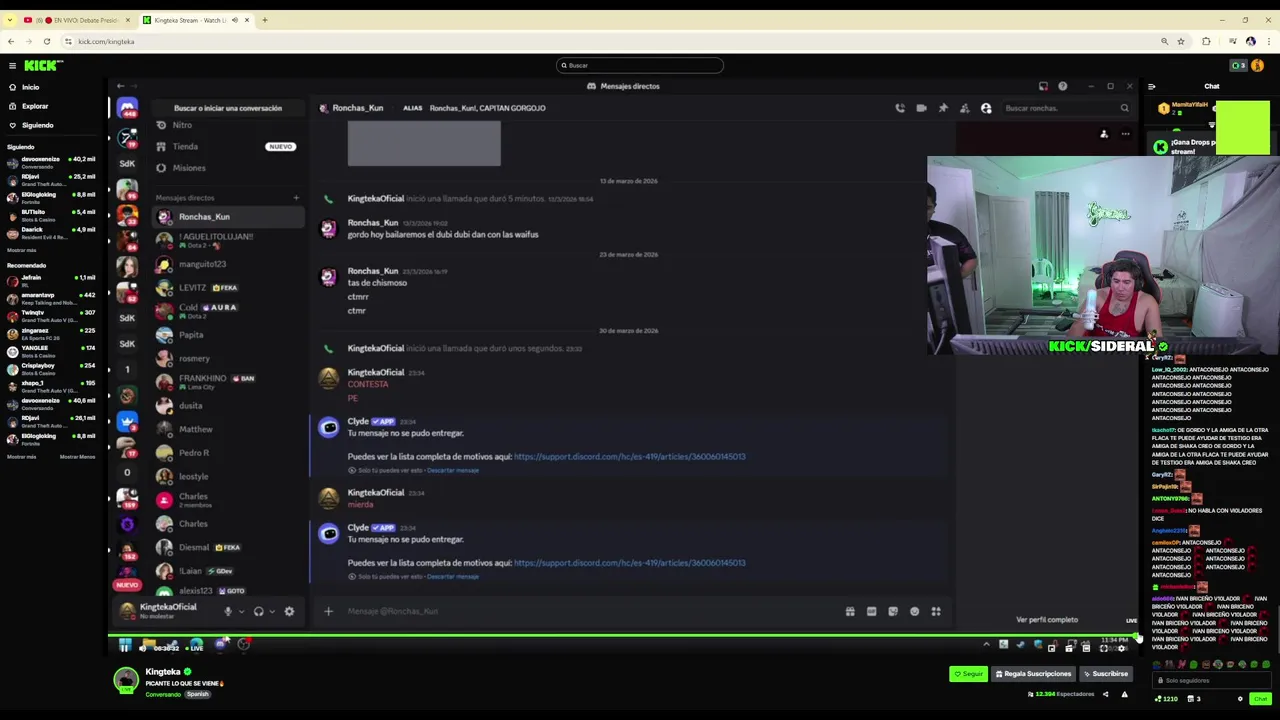1280x720 pixels.
Task: Pause the Kick stream playback
Action: [x=124, y=647]
